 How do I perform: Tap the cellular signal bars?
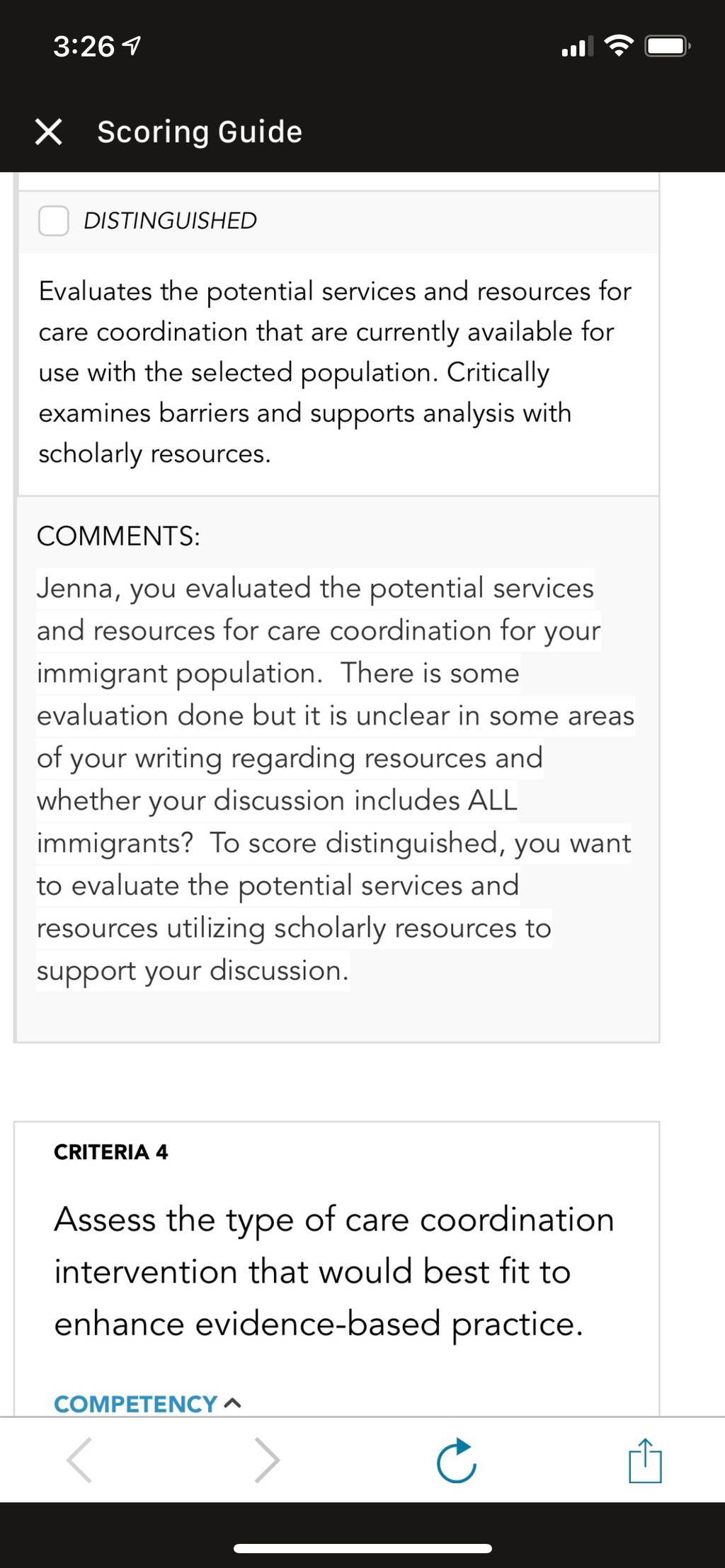576,47
